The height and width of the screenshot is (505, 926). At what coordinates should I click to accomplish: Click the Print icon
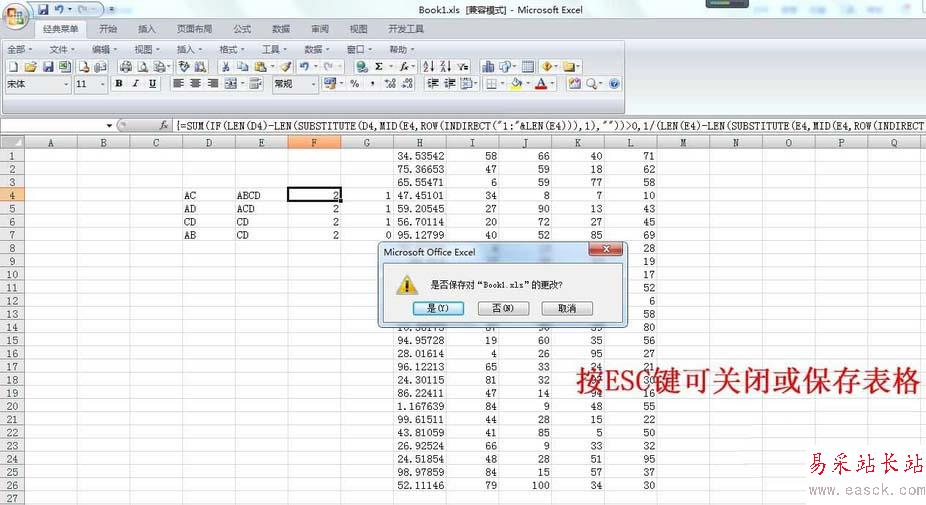pyautogui.click(x=125, y=67)
